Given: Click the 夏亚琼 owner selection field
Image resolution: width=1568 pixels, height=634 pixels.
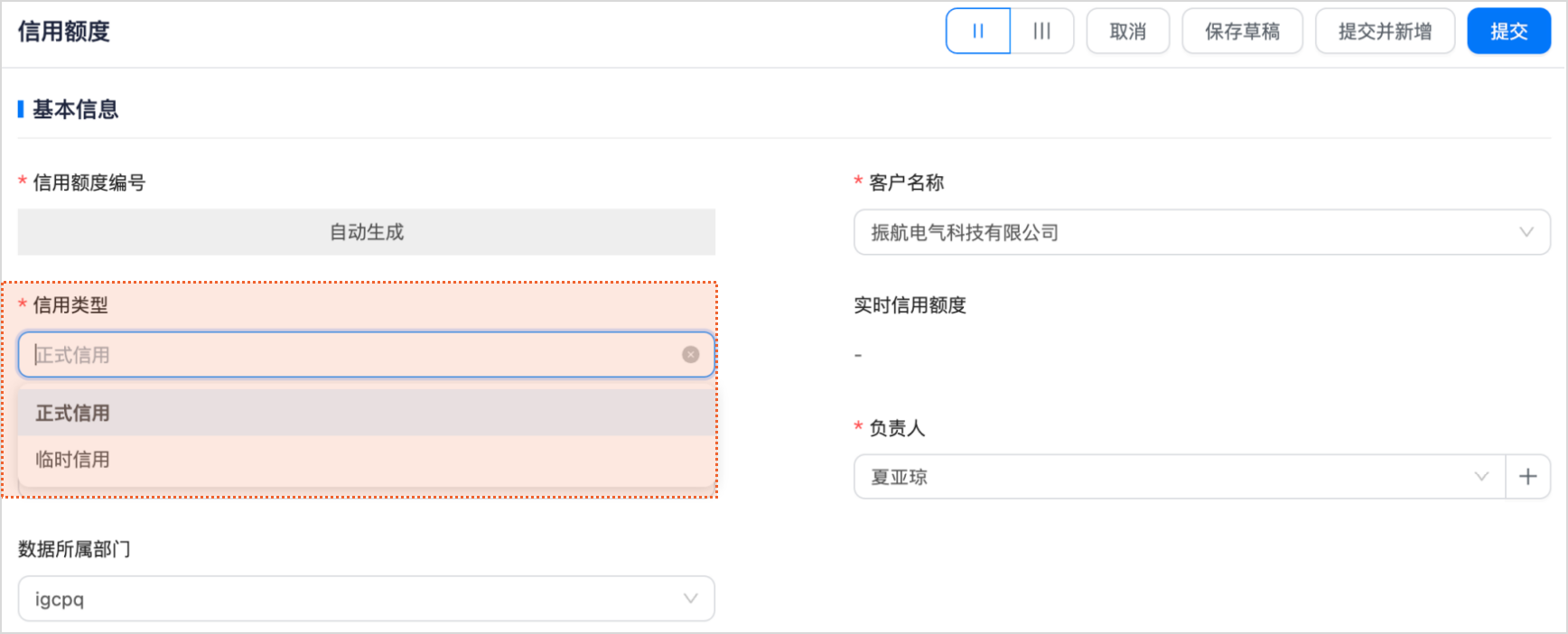Looking at the screenshot, I should [x=1156, y=477].
